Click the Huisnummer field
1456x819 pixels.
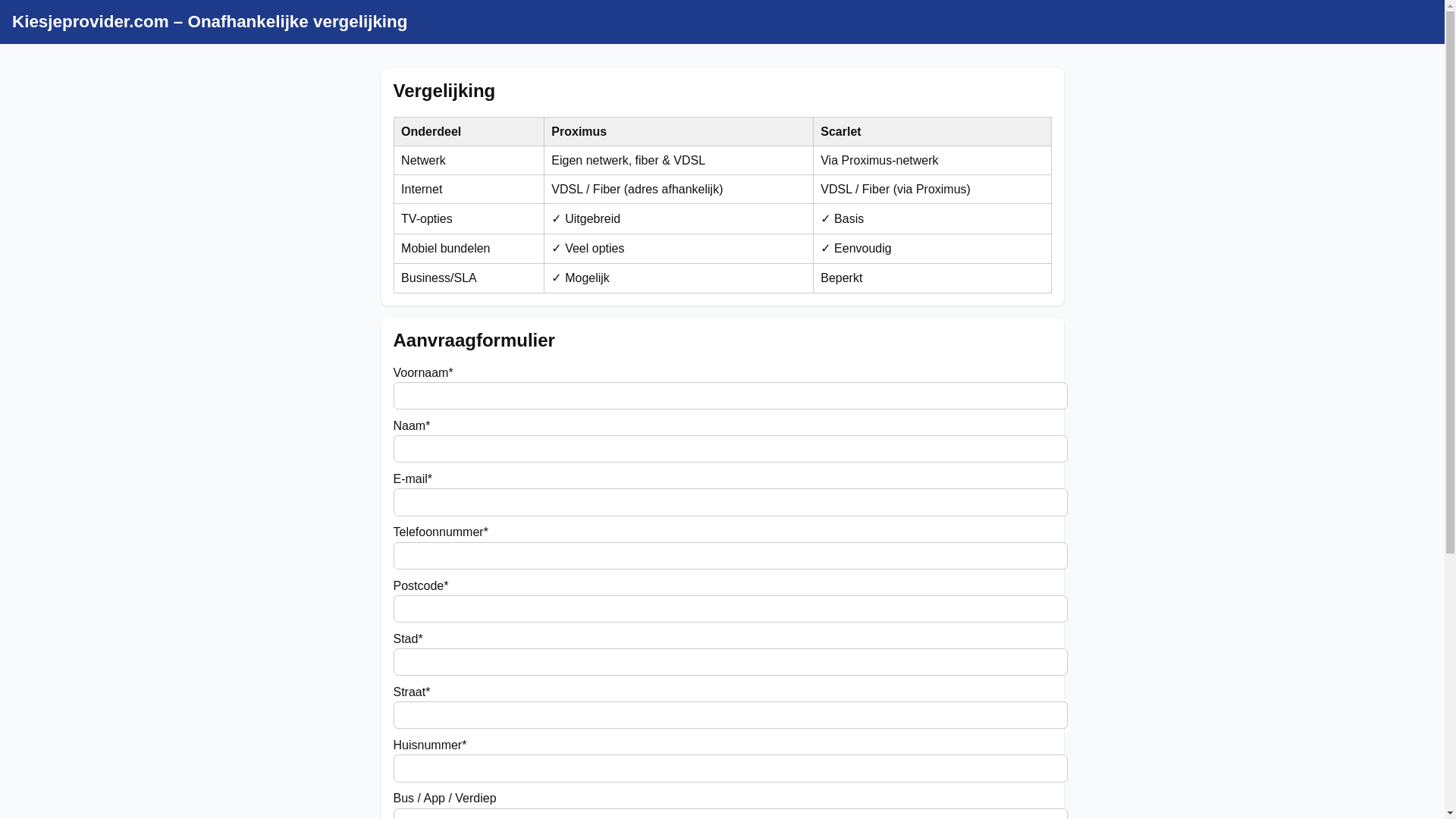point(730,768)
